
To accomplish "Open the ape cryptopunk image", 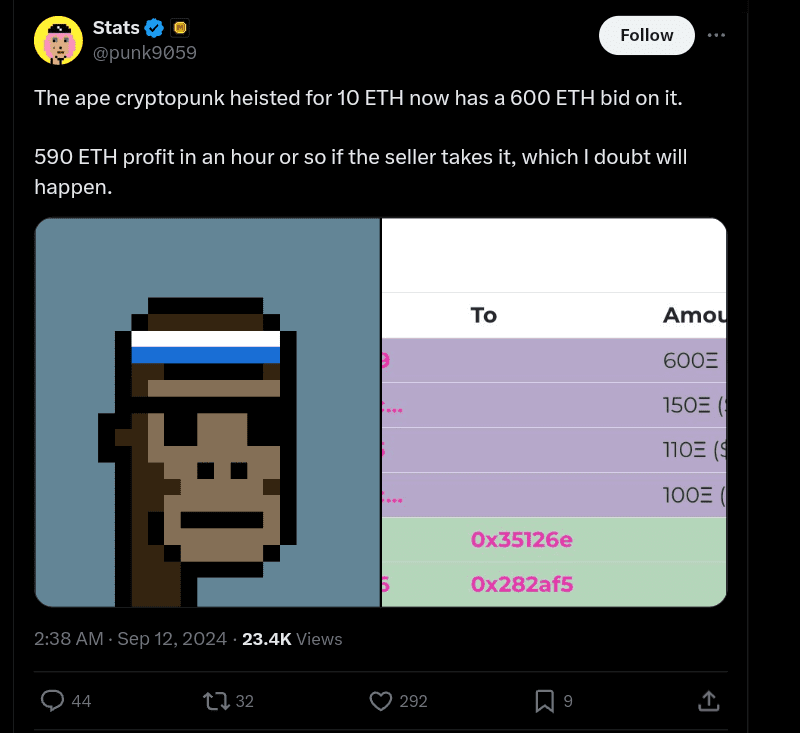I will pyautogui.click(x=207, y=412).
